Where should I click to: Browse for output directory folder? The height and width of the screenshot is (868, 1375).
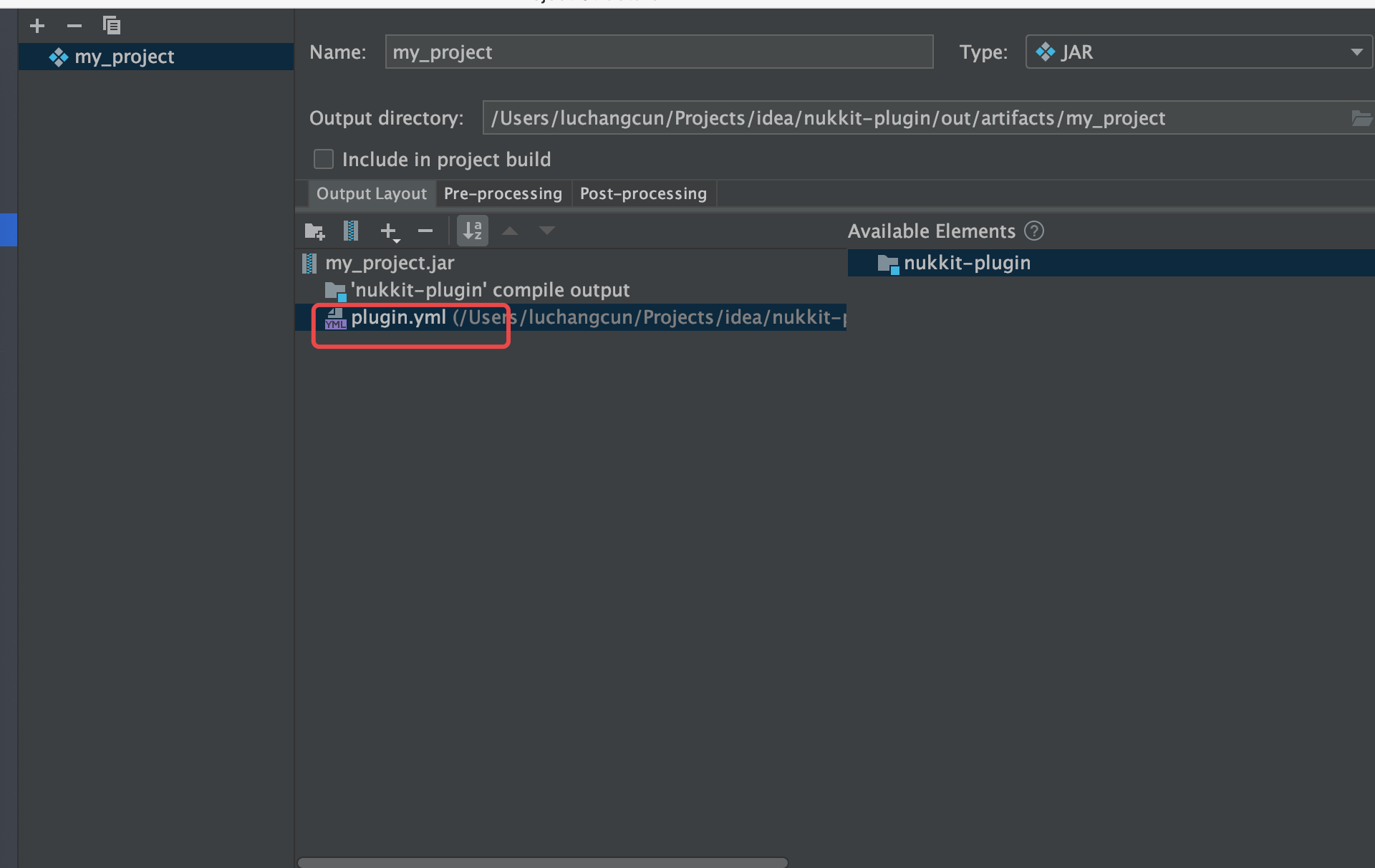tap(1361, 118)
